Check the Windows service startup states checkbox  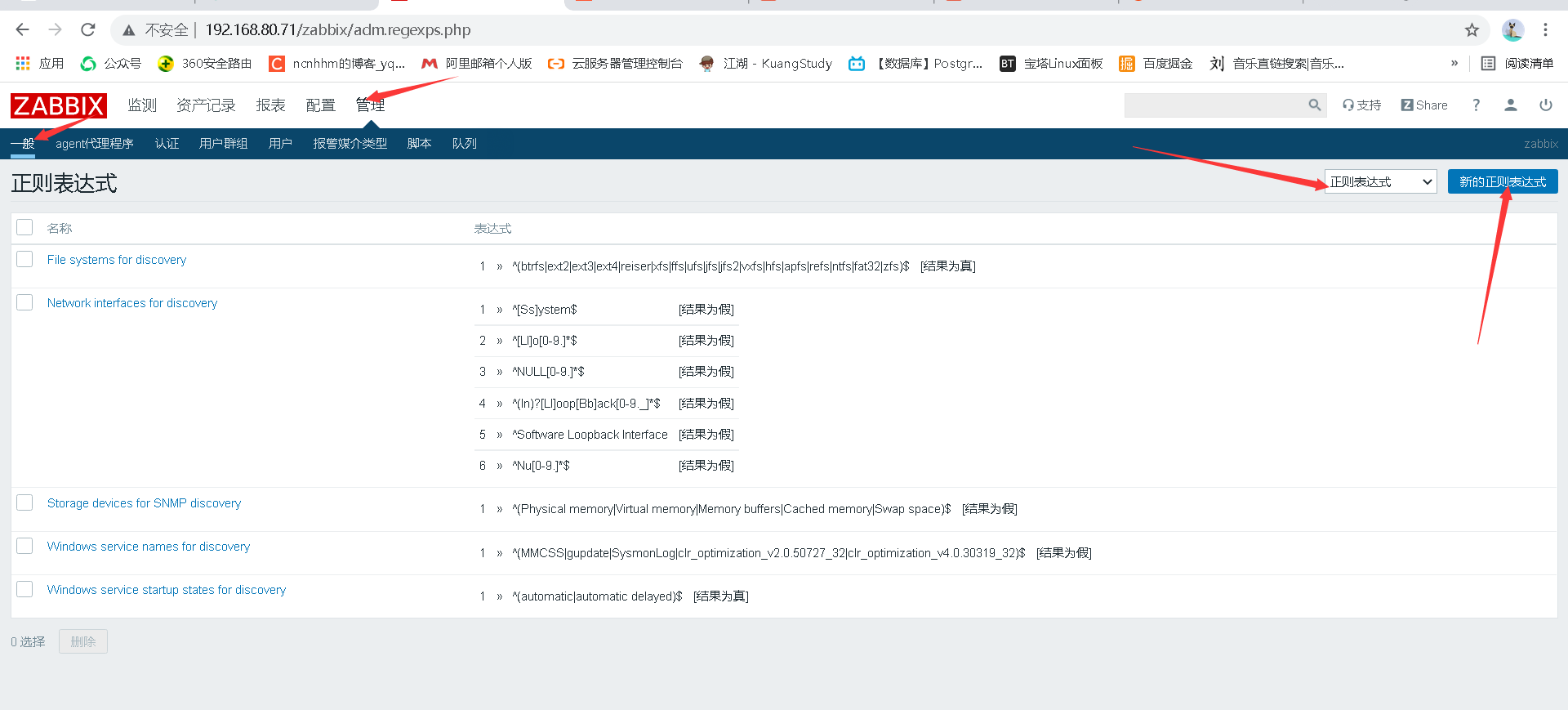(x=24, y=589)
